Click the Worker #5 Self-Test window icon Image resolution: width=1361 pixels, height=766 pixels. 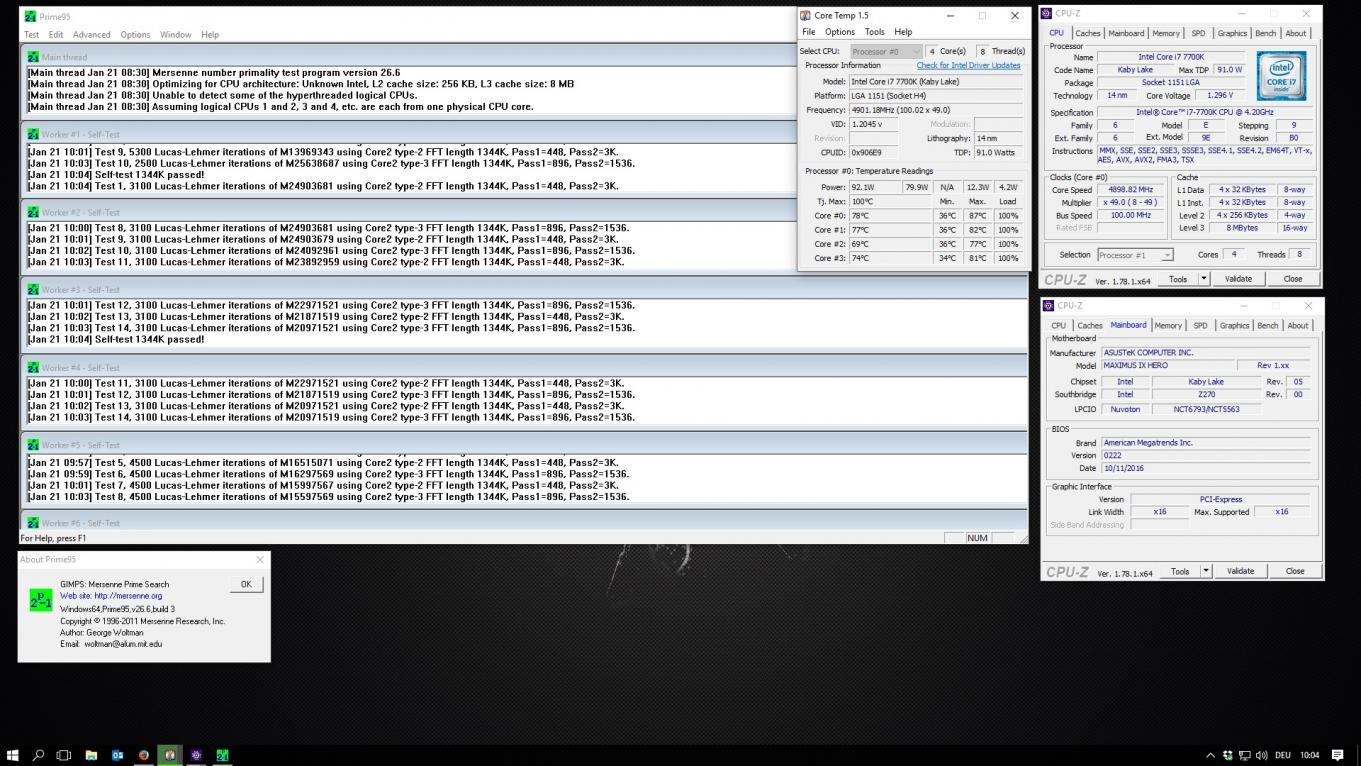(34, 445)
